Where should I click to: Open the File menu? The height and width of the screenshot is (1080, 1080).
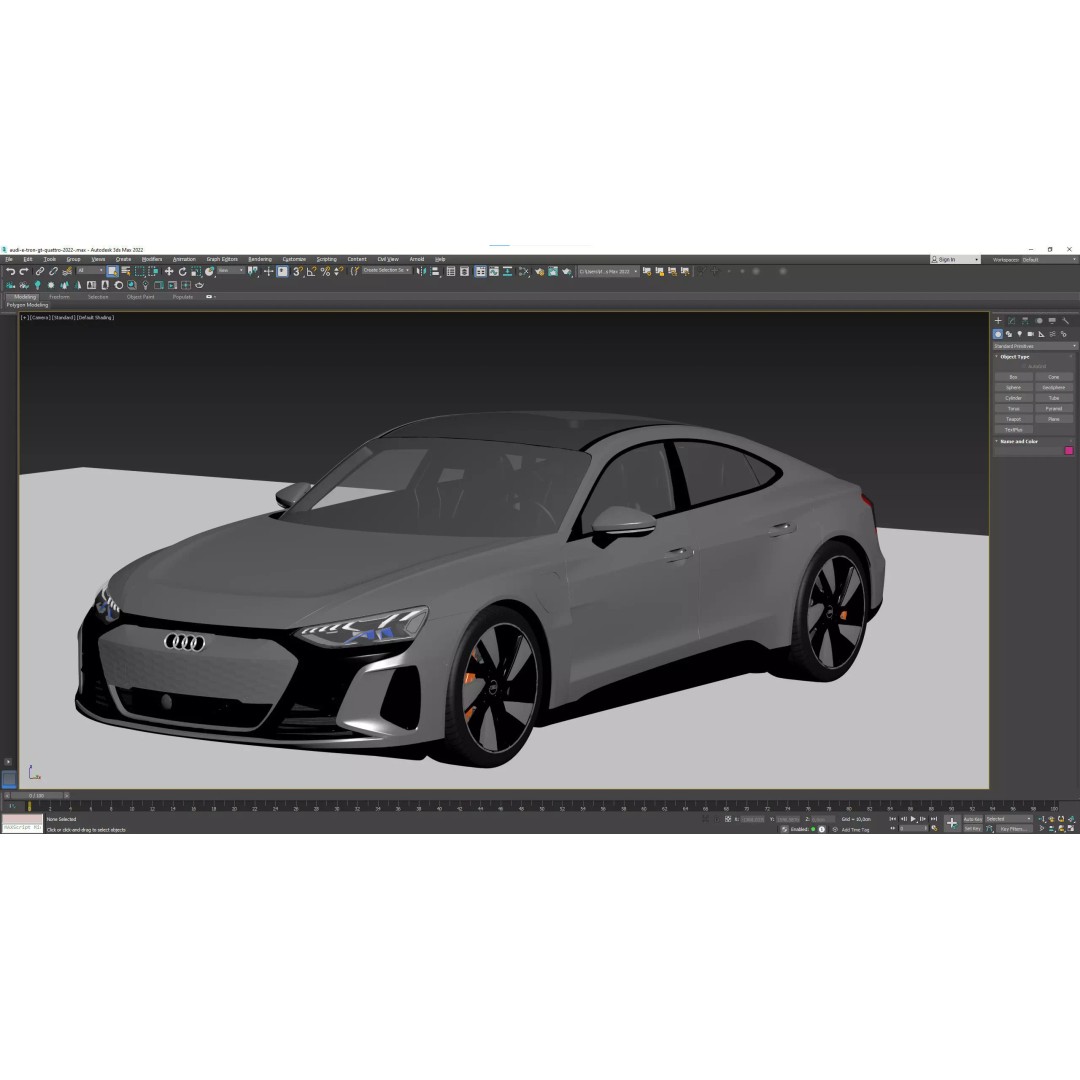point(9,260)
